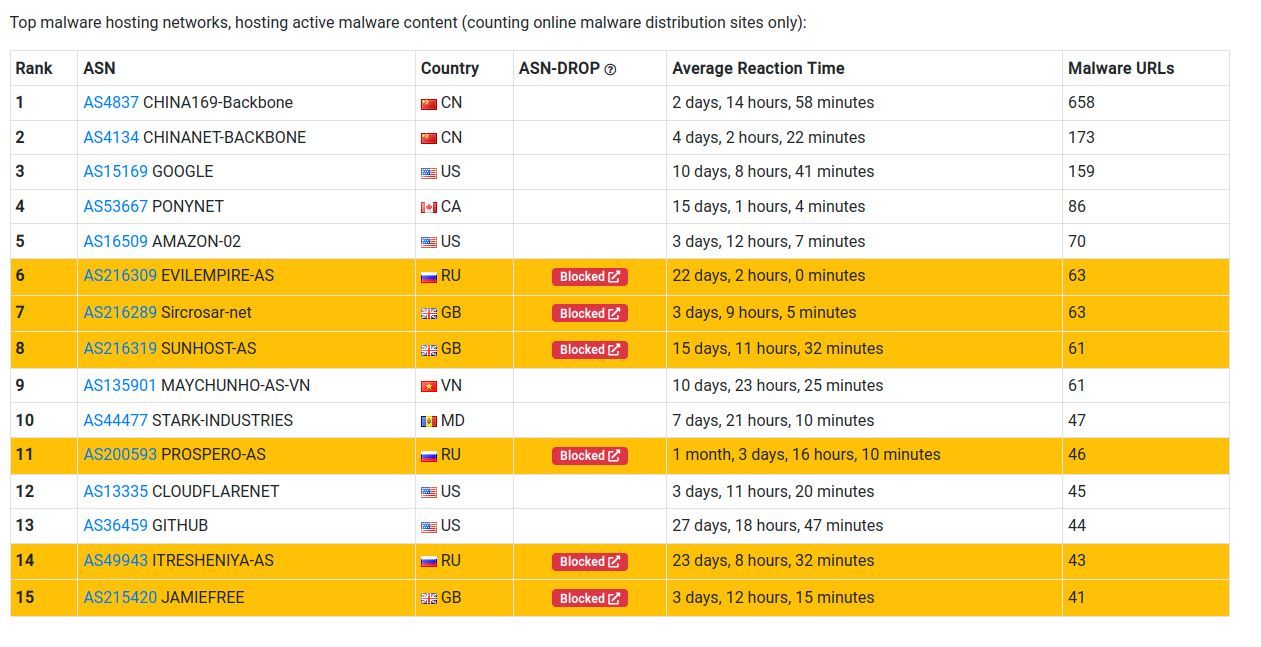Open AS215420 JAMIEFREE link
The height and width of the screenshot is (647, 1261).
coord(120,597)
